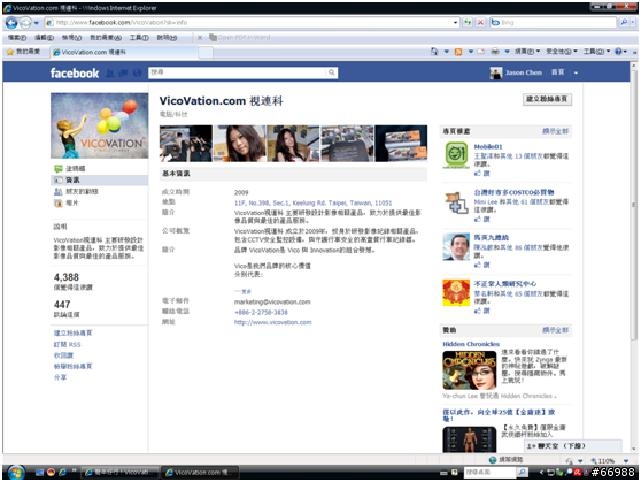The height and width of the screenshot is (480, 640).
Task: Click the Mobile01 green page icon
Action: tap(456, 155)
